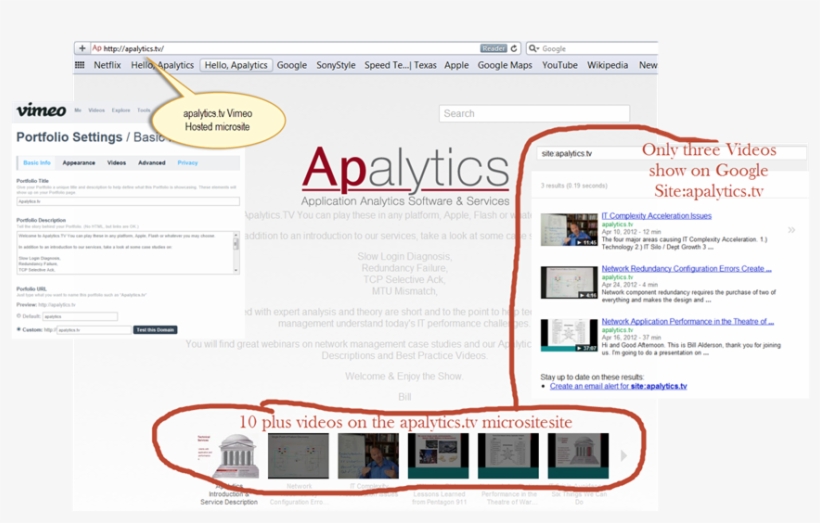
Task: Open the Google bookmark
Action: (x=292, y=65)
